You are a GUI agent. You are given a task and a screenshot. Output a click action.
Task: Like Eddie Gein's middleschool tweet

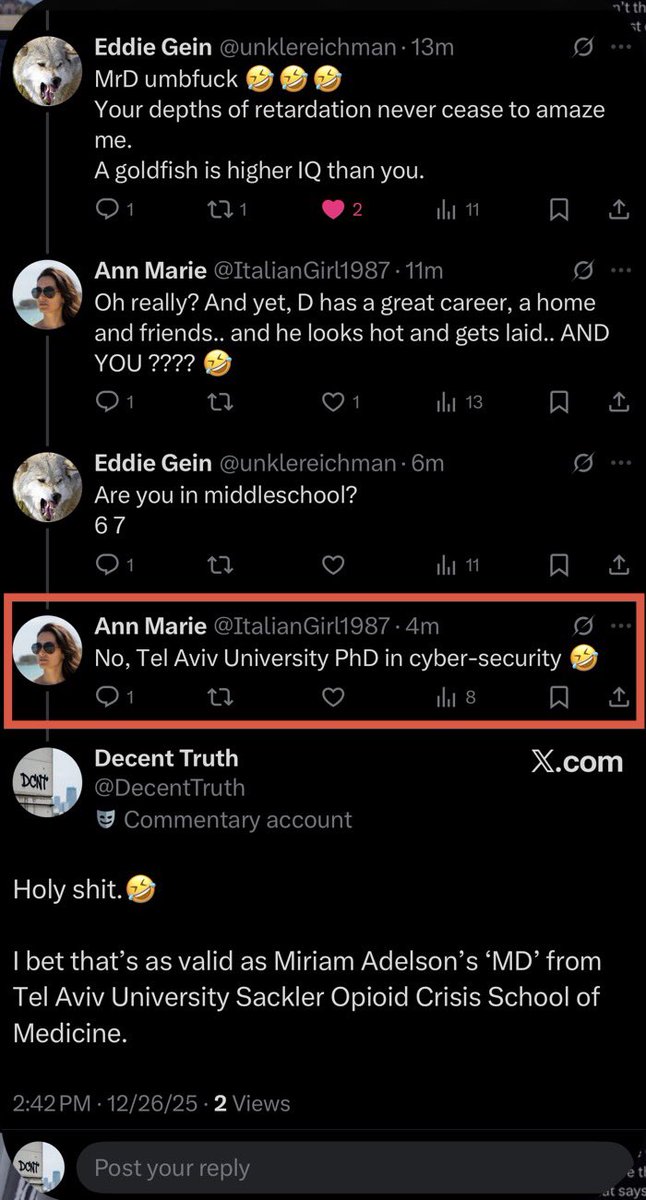point(333,566)
